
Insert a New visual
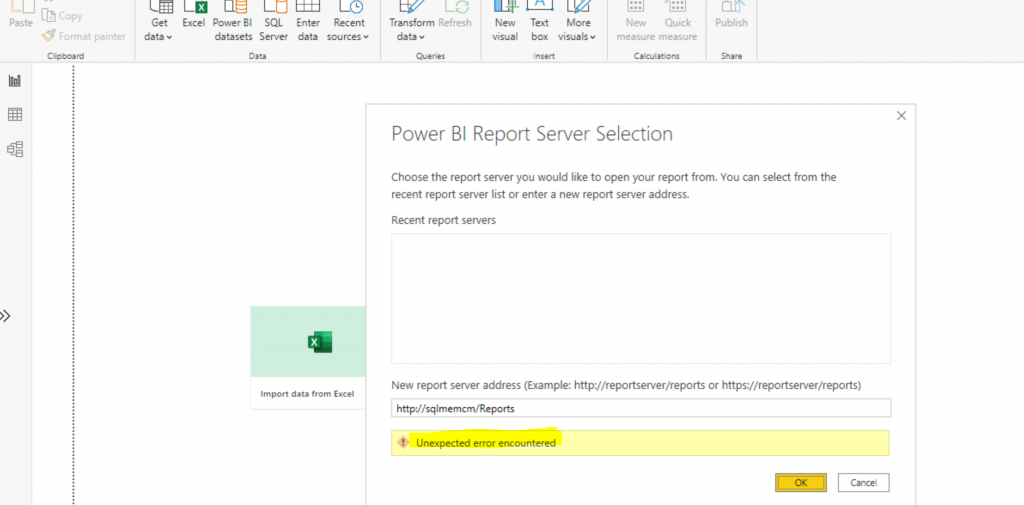coord(505,23)
